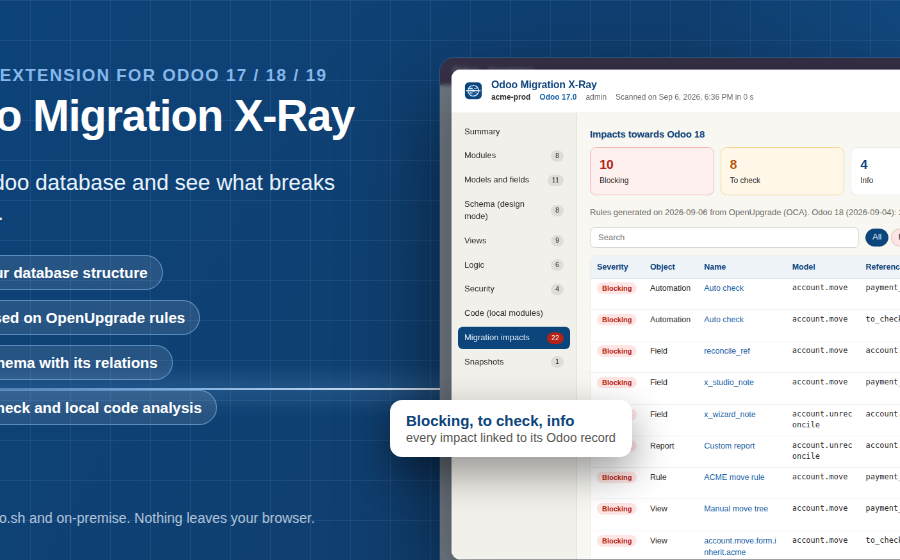The image size is (900, 560).
Task: Switch to the Views section
Action: tap(513, 240)
